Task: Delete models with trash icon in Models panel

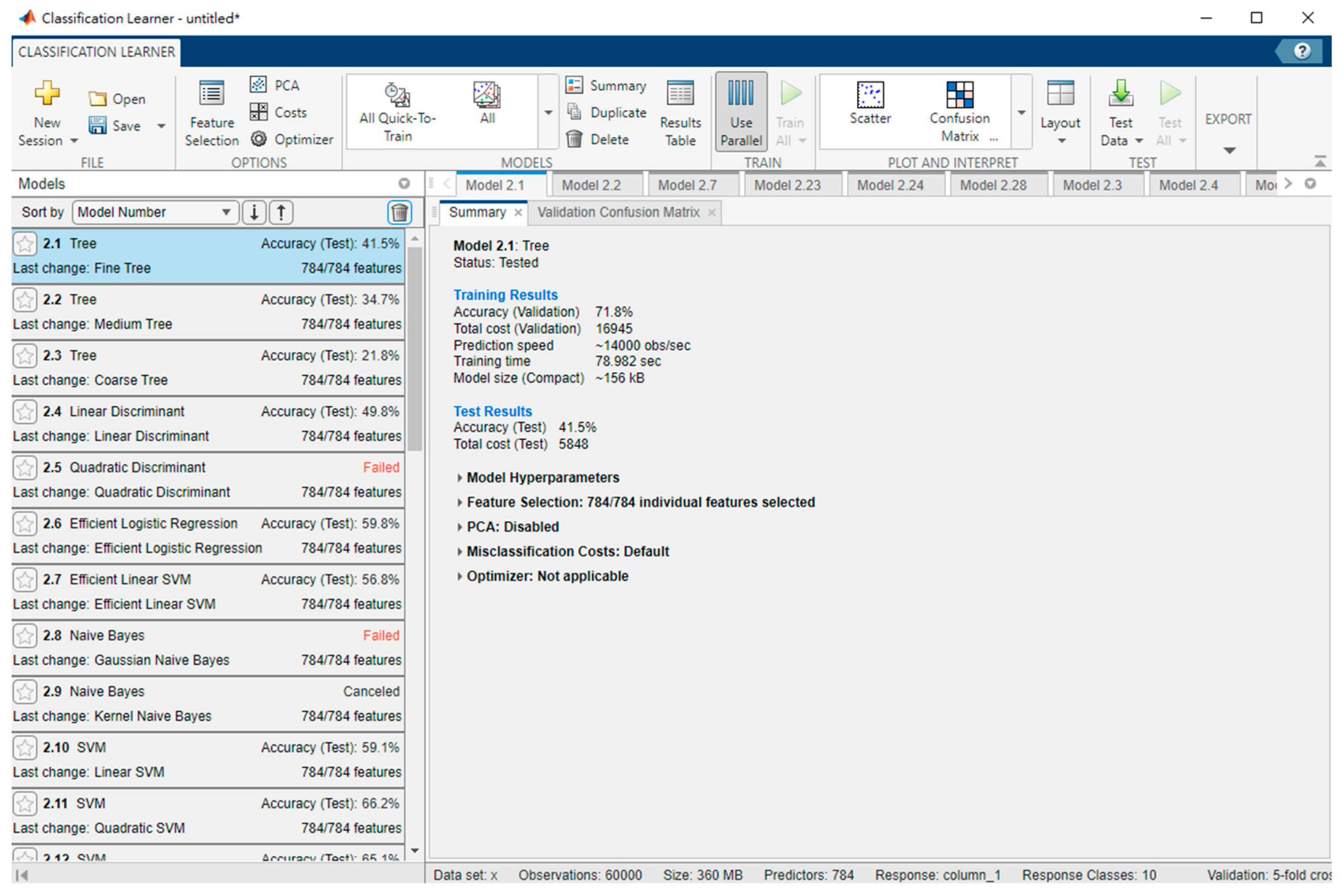Action: (x=400, y=212)
